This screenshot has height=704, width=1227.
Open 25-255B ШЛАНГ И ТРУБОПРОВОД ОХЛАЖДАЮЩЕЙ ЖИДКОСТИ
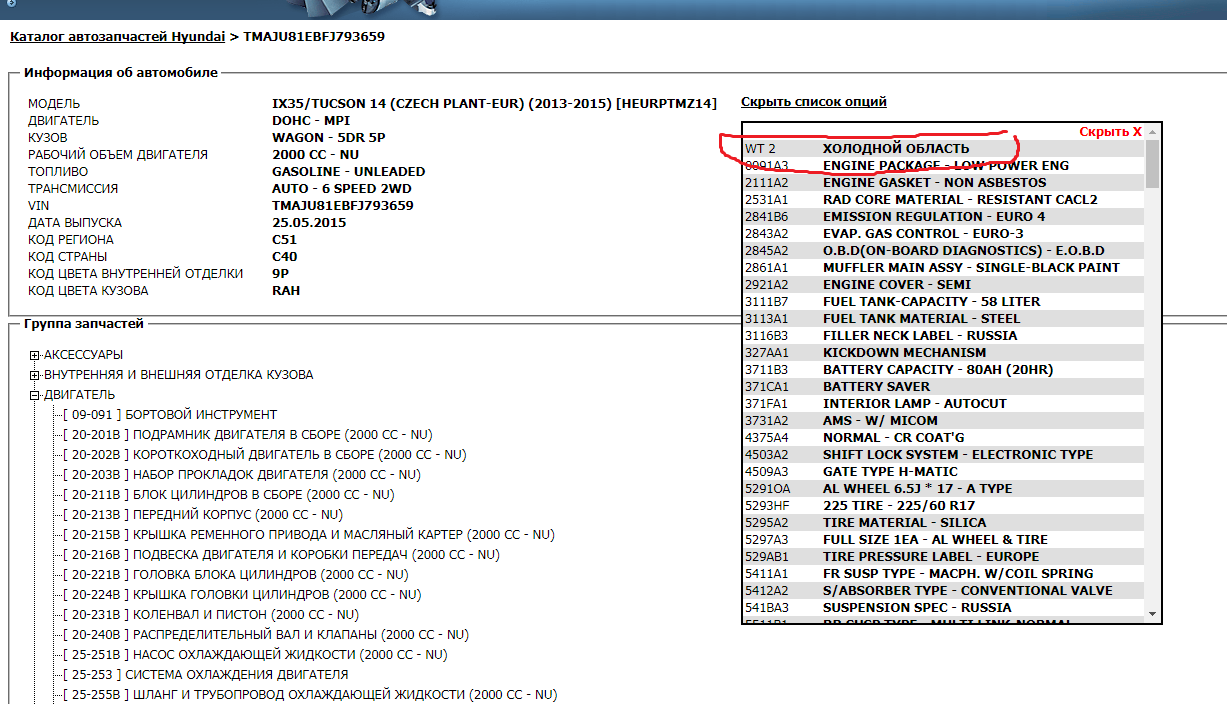coord(310,695)
